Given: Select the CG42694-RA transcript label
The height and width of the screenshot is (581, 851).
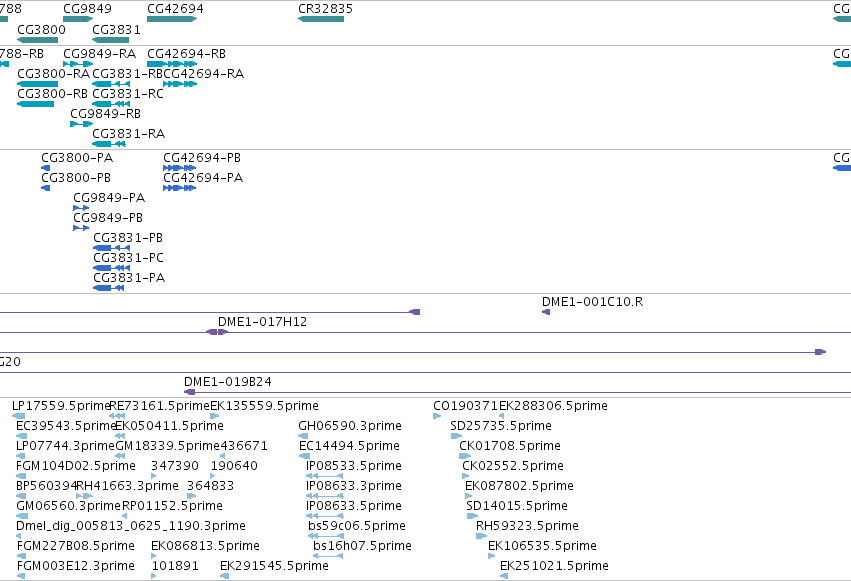Looking at the screenshot, I should [x=204, y=74].
